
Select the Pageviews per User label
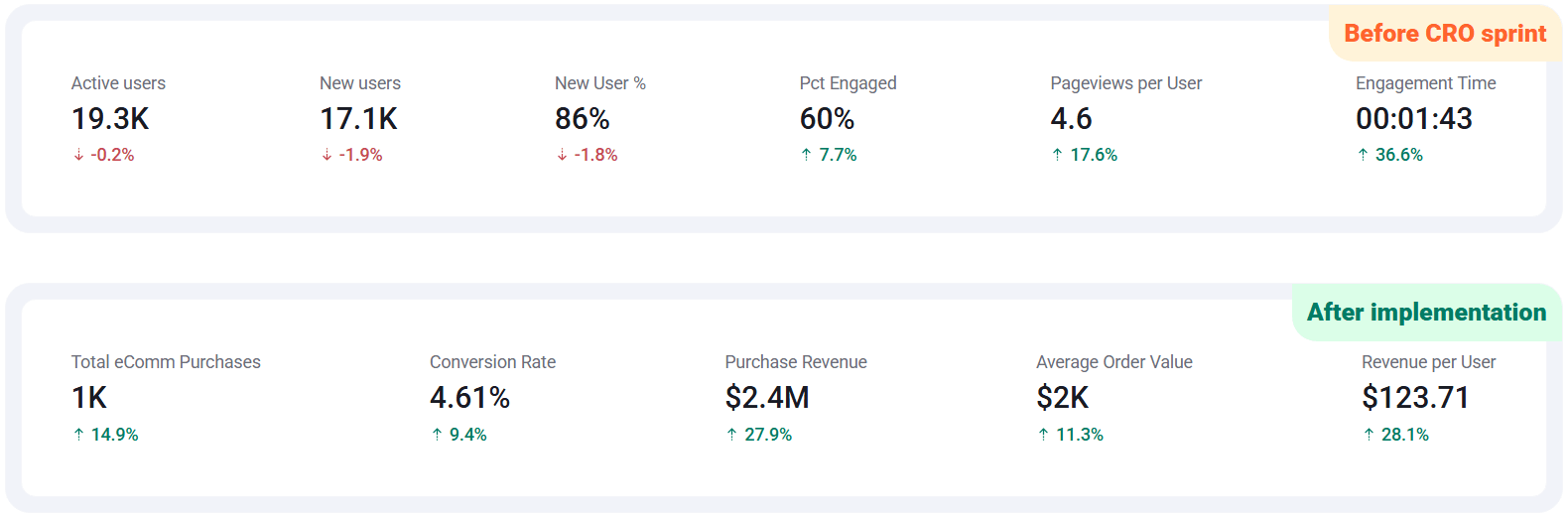pyautogui.click(x=1126, y=83)
